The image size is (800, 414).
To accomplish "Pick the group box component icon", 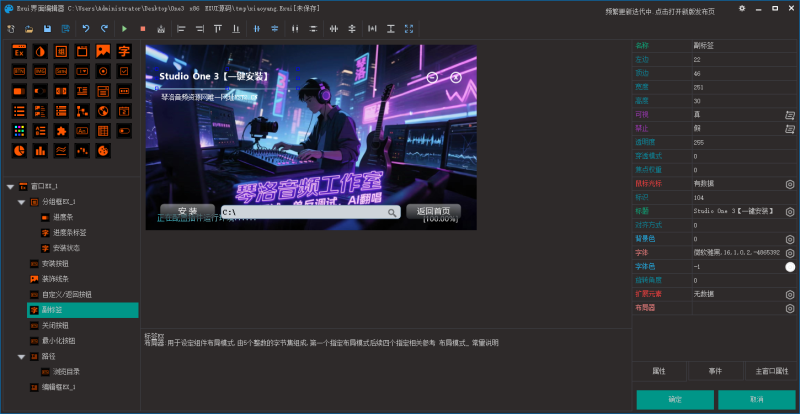I will pyautogui.click(x=61, y=52).
